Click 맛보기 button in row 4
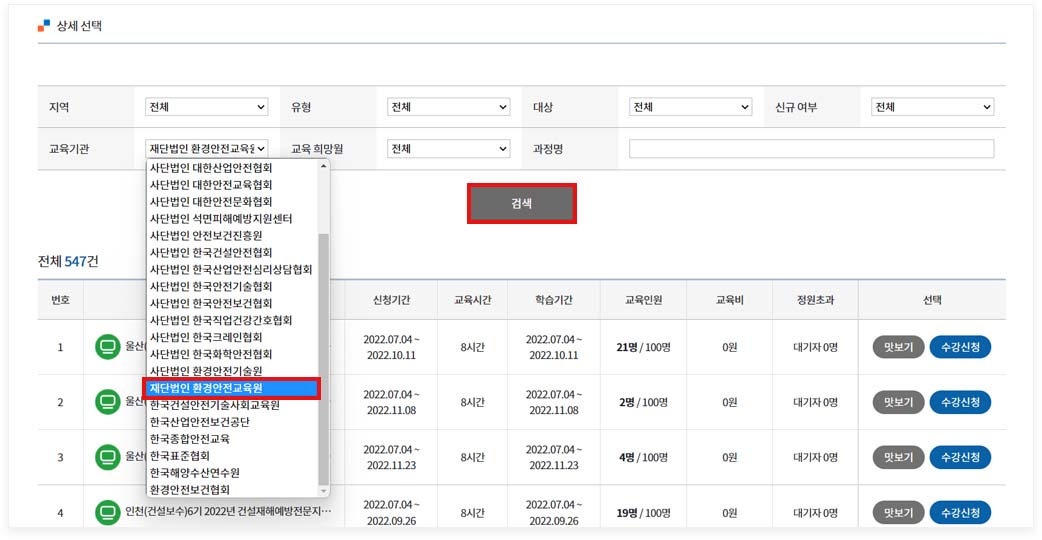 click(898, 512)
